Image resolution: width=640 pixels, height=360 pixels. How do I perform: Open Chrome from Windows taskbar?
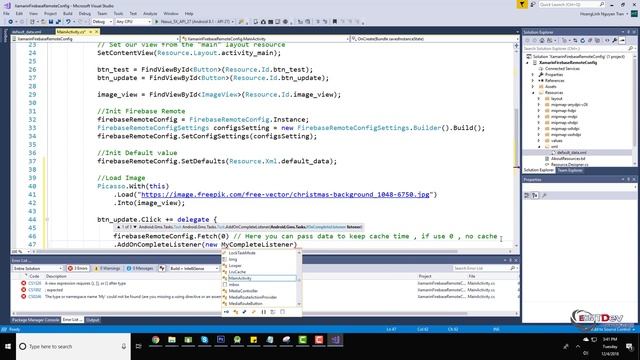[156, 340]
